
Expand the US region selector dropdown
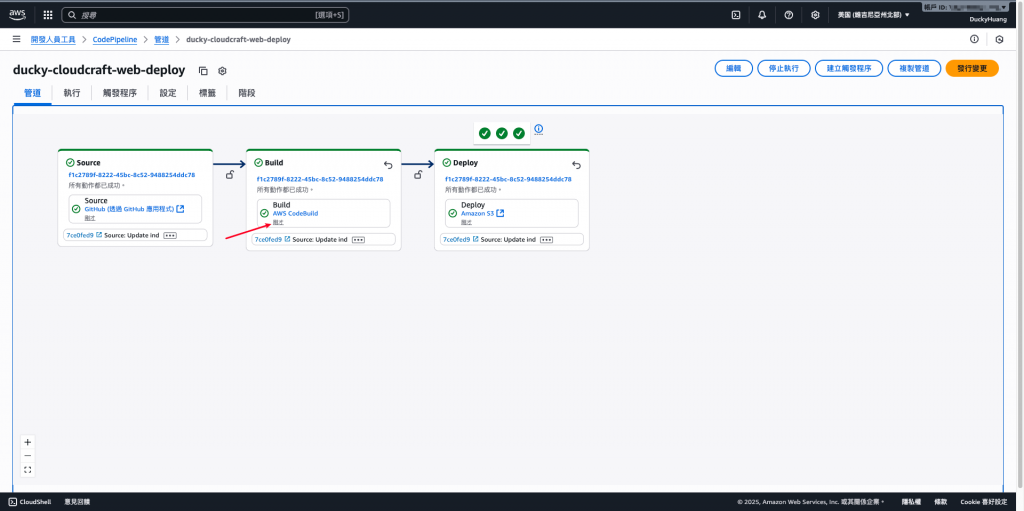click(874, 14)
